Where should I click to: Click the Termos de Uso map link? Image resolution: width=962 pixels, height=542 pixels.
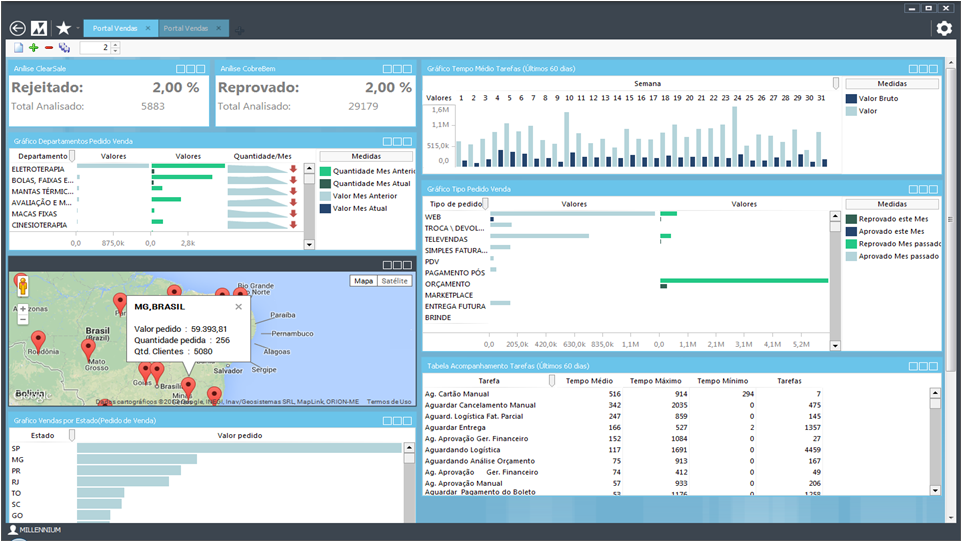(388, 401)
